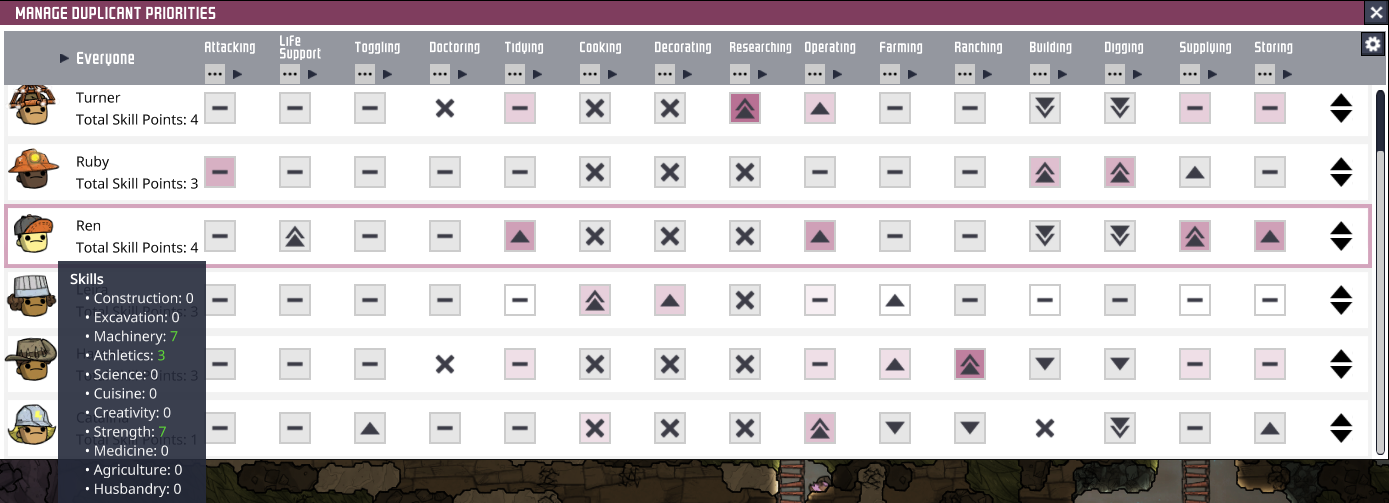
Task: Sort by the Farming column header
Action: (900, 47)
